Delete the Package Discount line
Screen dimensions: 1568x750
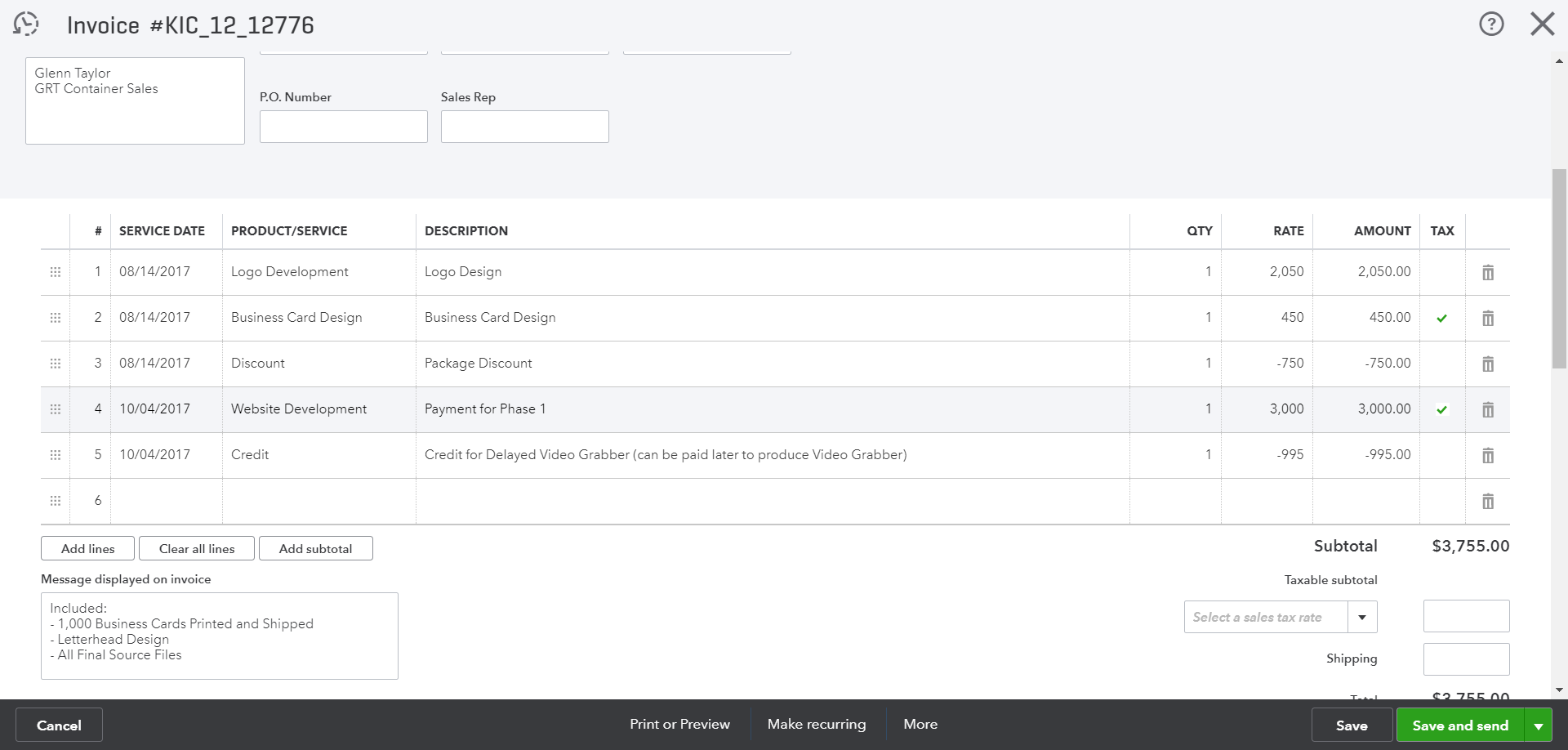[x=1488, y=364]
